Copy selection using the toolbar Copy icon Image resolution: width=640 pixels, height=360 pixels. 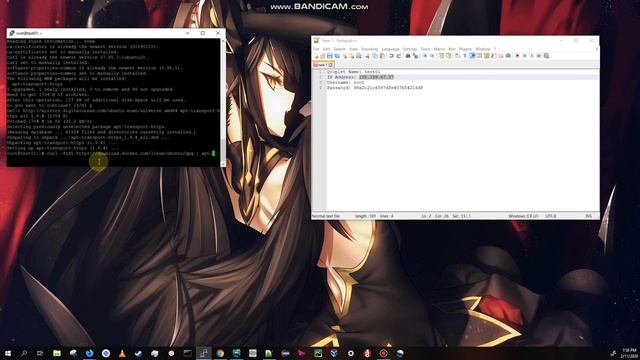pos(375,56)
